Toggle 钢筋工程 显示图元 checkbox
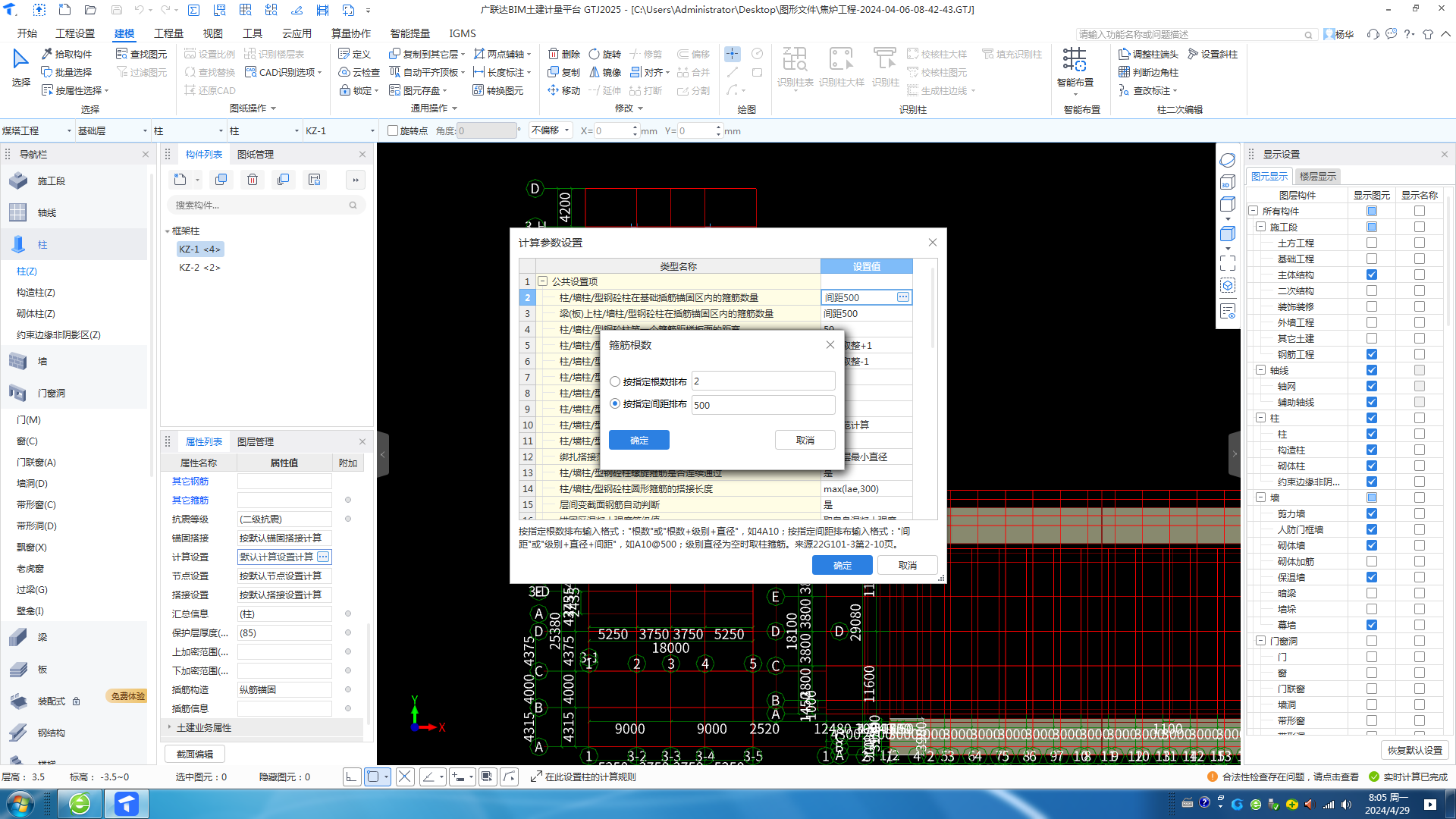1456x819 pixels. [1371, 354]
